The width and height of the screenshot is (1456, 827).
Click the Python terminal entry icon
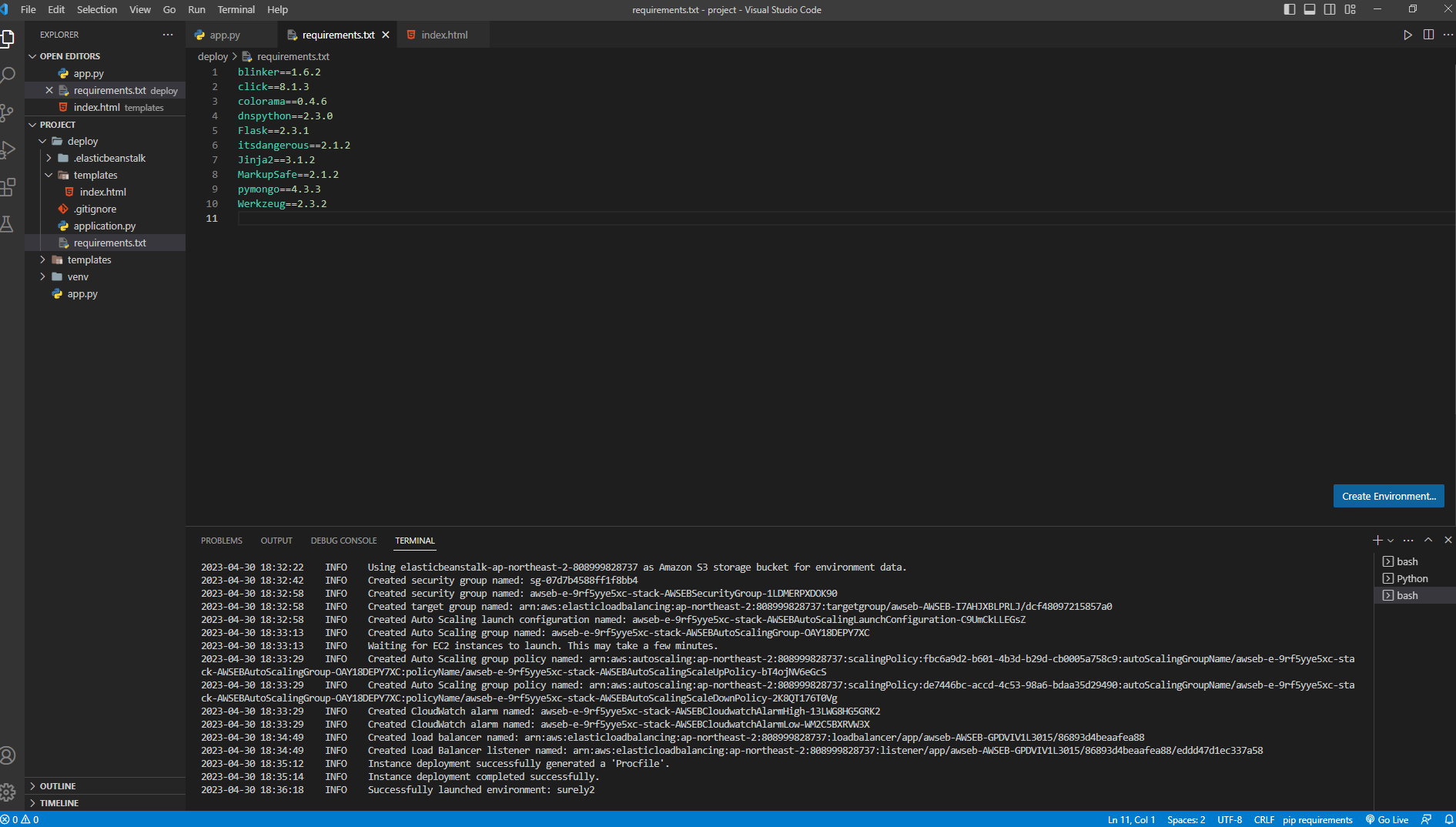pos(1387,578)
